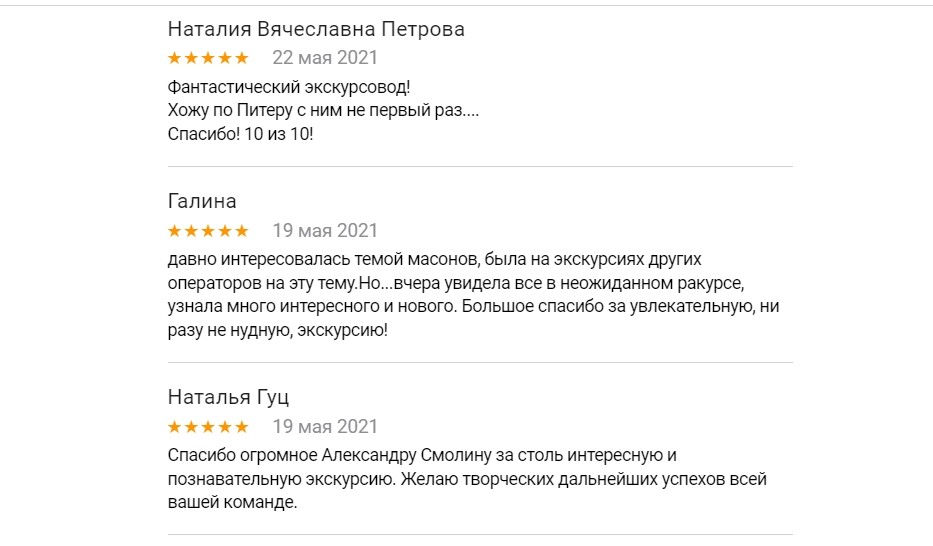Click the last star in Галина's rating
Viewport: 933px width, 546px height.
tap(241, 231)
